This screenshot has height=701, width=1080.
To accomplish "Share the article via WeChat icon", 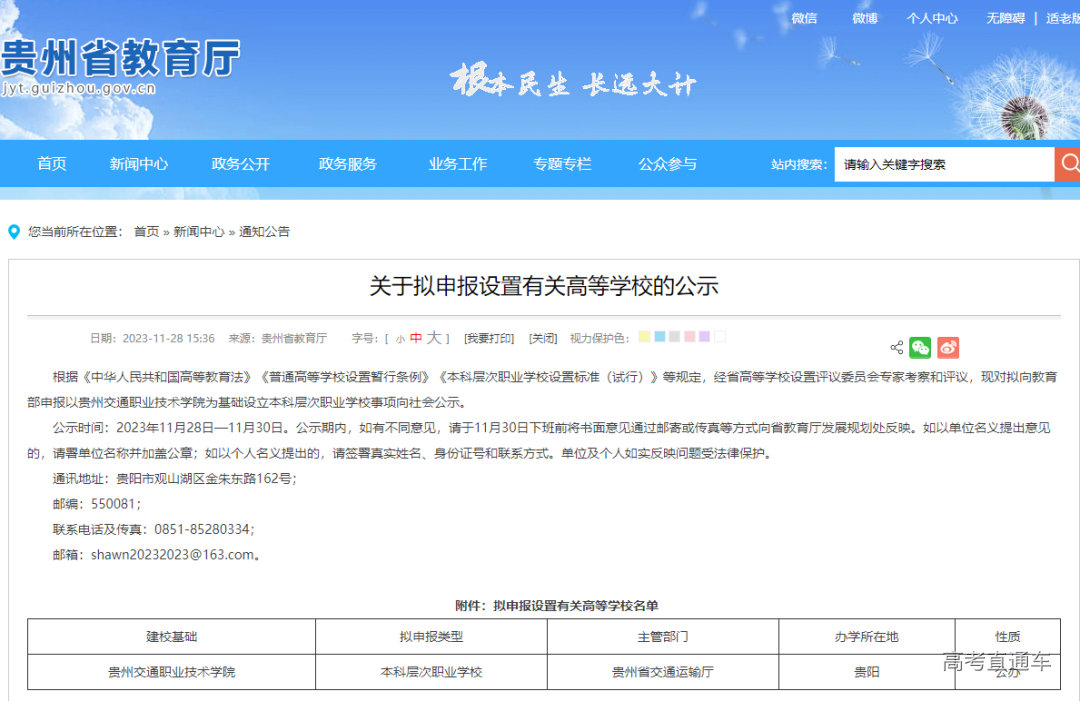I will tap(922, 346).
